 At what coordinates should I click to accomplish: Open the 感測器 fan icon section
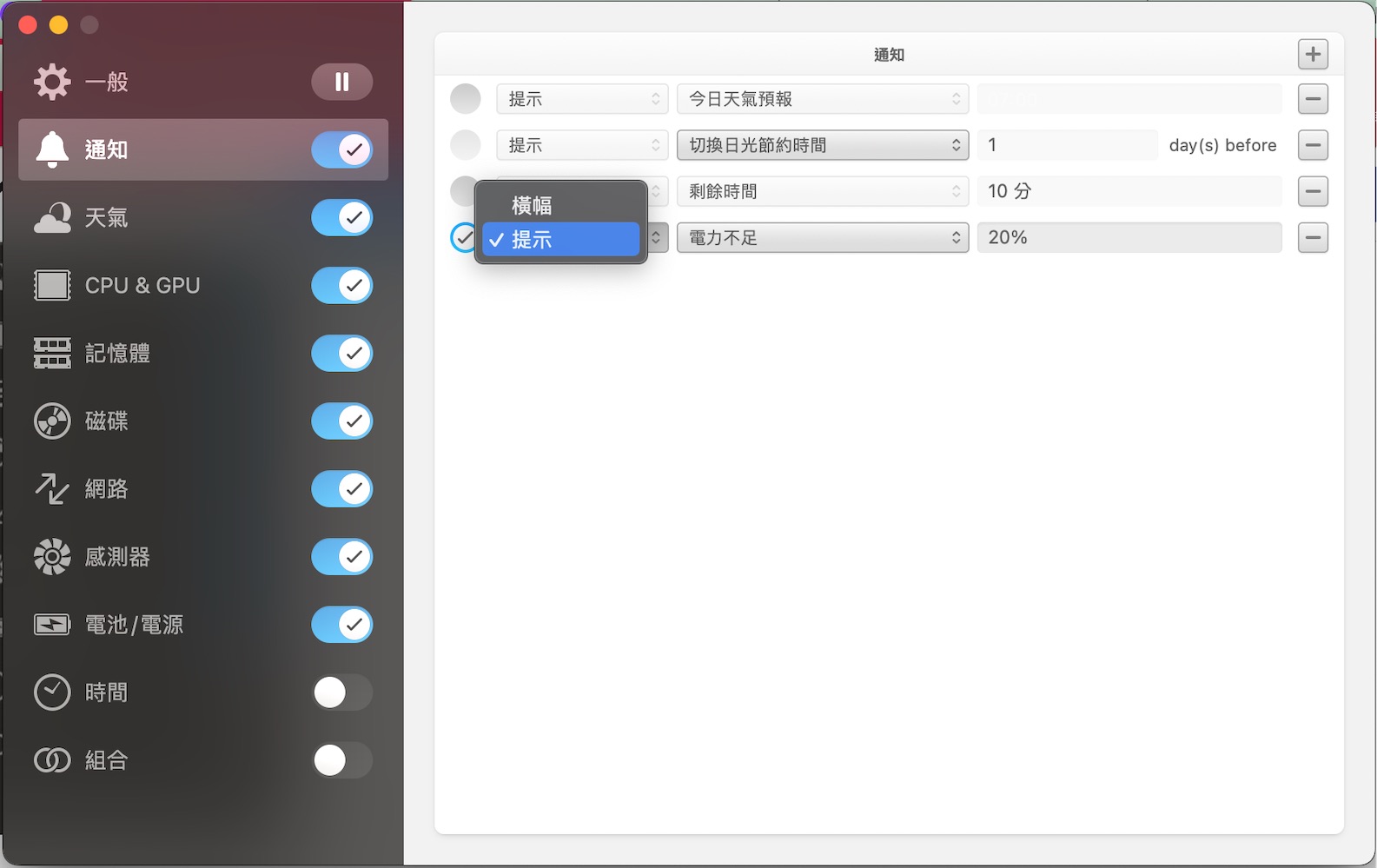pos(52,556)
